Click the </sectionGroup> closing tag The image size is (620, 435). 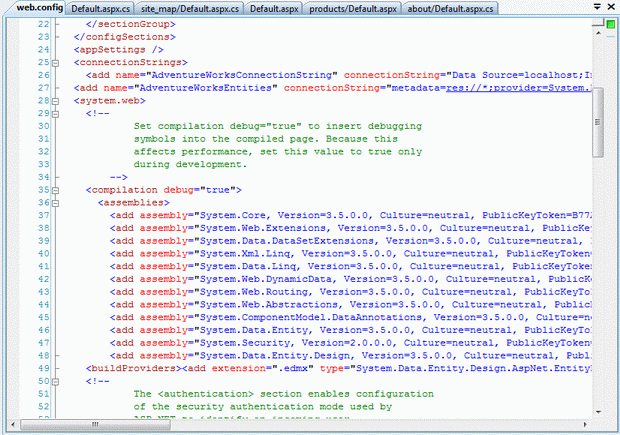131,24
